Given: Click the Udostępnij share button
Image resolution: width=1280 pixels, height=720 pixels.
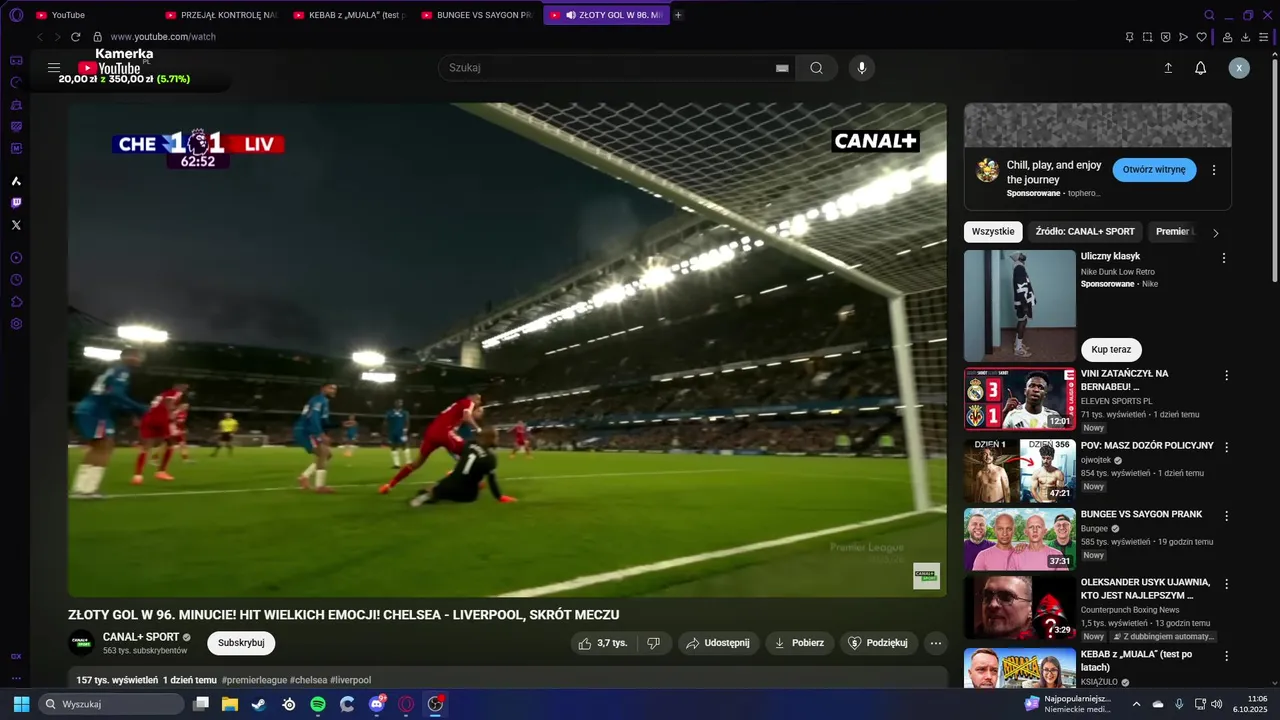Looking at the screenshot, I should 718,643.
